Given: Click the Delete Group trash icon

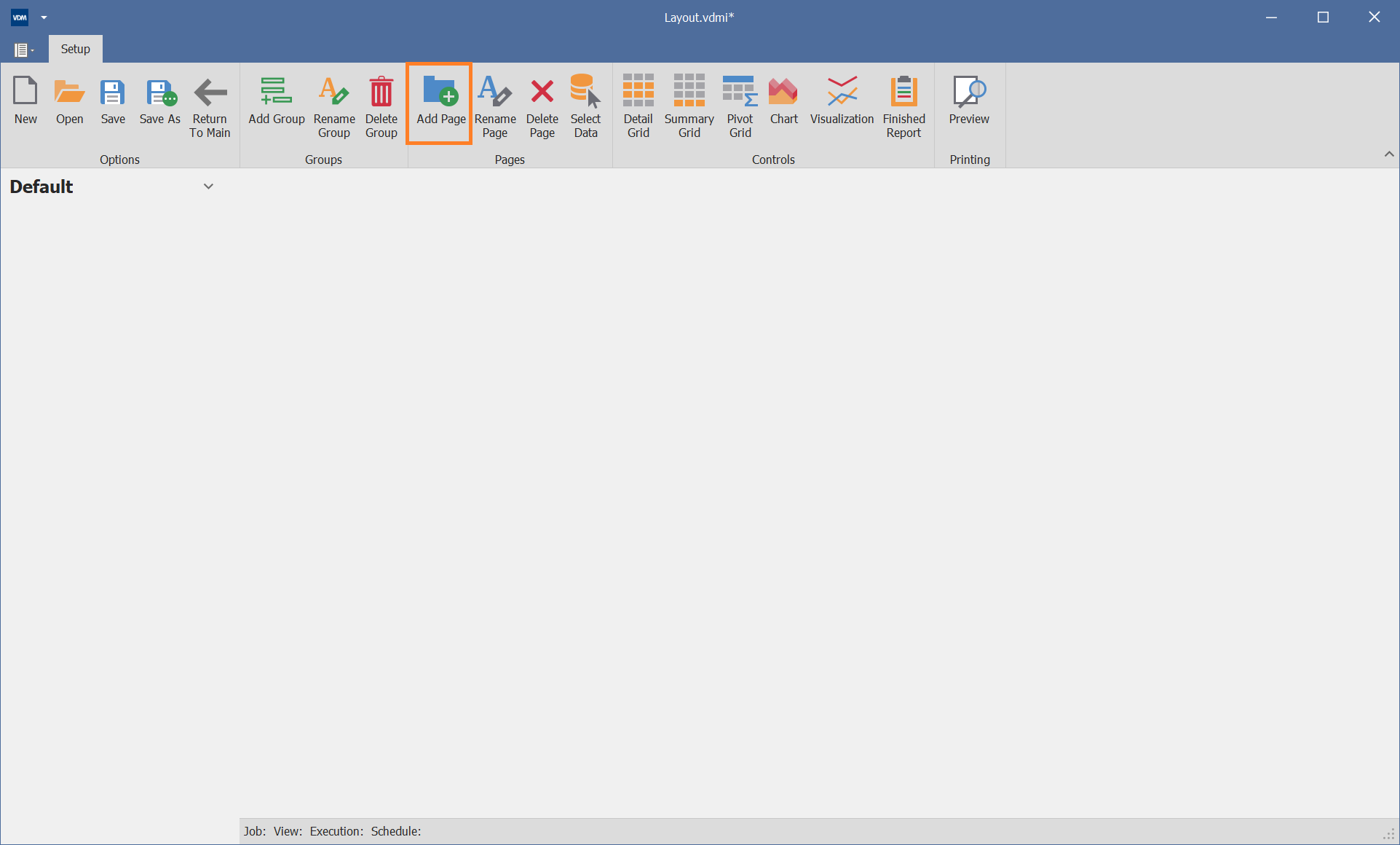Looking at the screenshot, I should pyautogui.click(x=381, y=108).
